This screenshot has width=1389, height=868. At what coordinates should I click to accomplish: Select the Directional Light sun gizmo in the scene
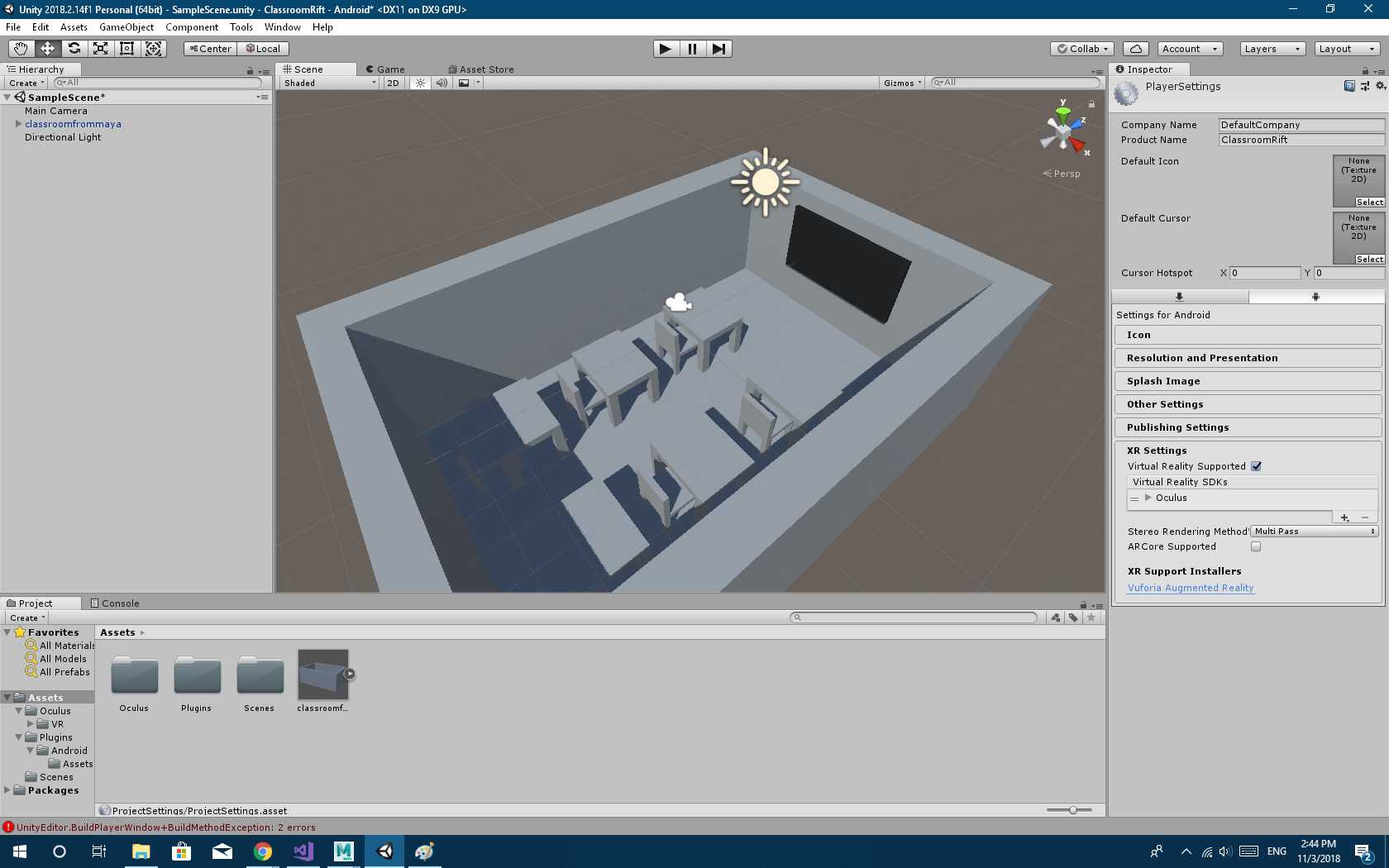click(x=766, y=182)
